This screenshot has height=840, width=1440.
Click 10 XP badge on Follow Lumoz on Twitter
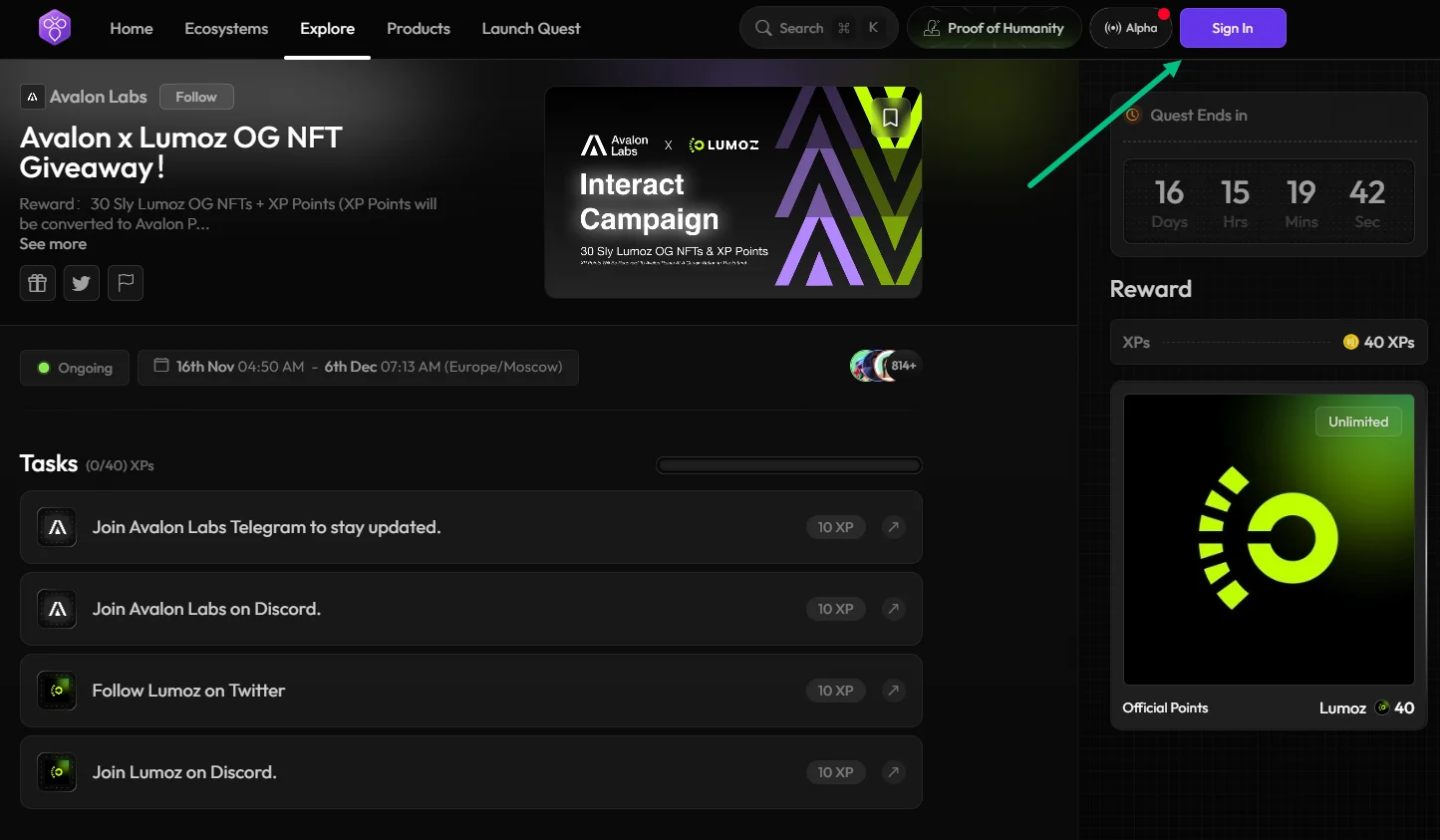tap(835, 691)
